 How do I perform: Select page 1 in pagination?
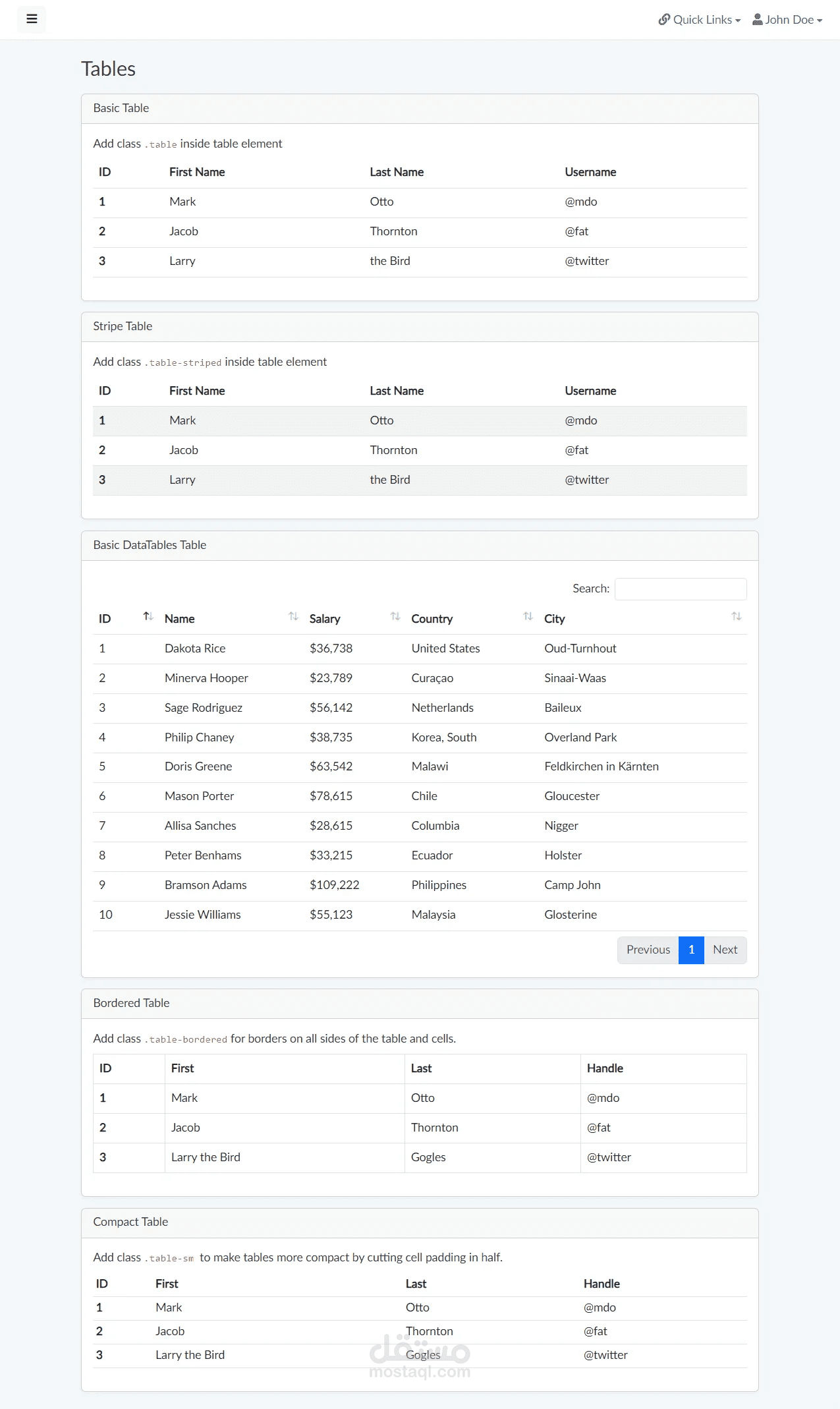[x=691, y=950]
